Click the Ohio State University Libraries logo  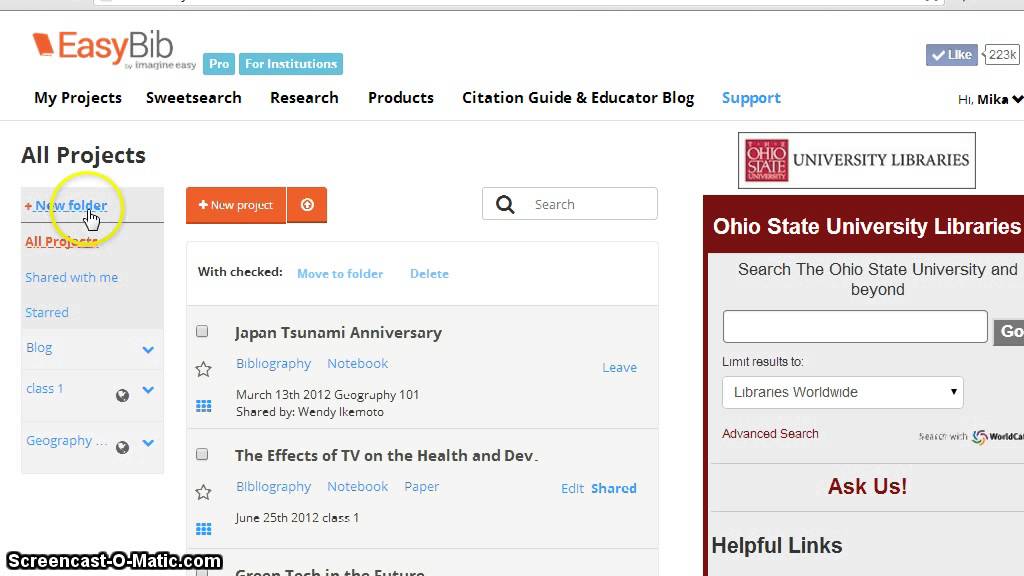pyautogui.click(x=857, y=160)
